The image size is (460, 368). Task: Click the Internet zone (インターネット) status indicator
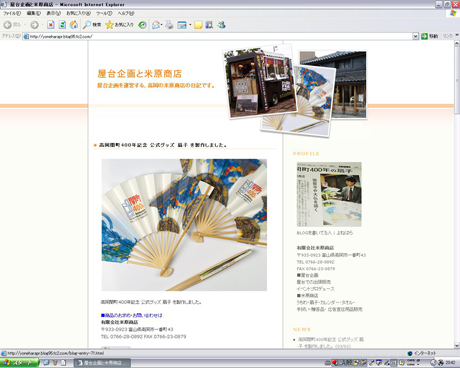pyautogui.click(x=422, y=353)
